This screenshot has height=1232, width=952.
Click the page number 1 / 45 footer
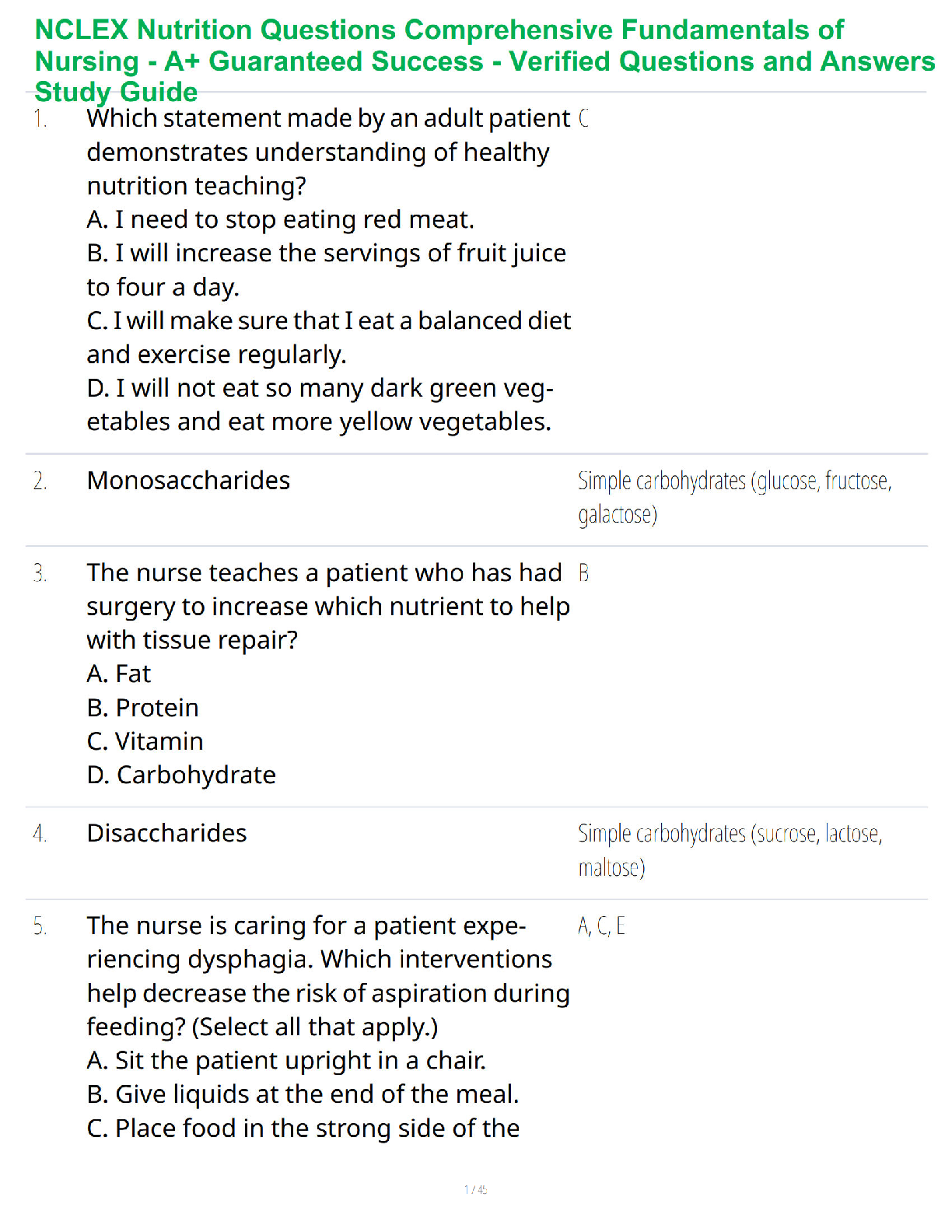click(475, 1189)
